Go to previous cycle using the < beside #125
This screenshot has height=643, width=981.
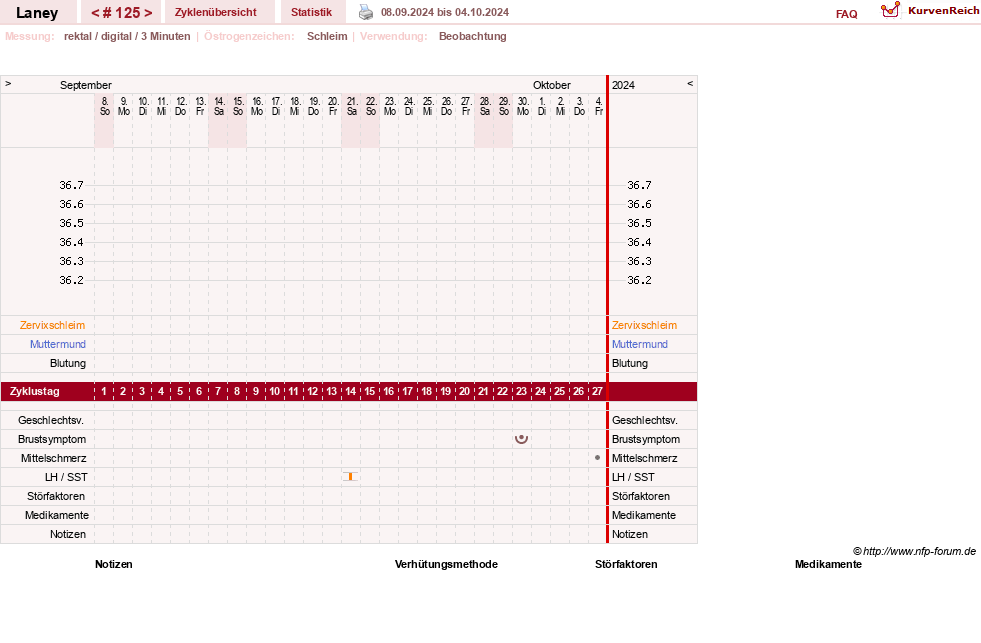[95, 13]
